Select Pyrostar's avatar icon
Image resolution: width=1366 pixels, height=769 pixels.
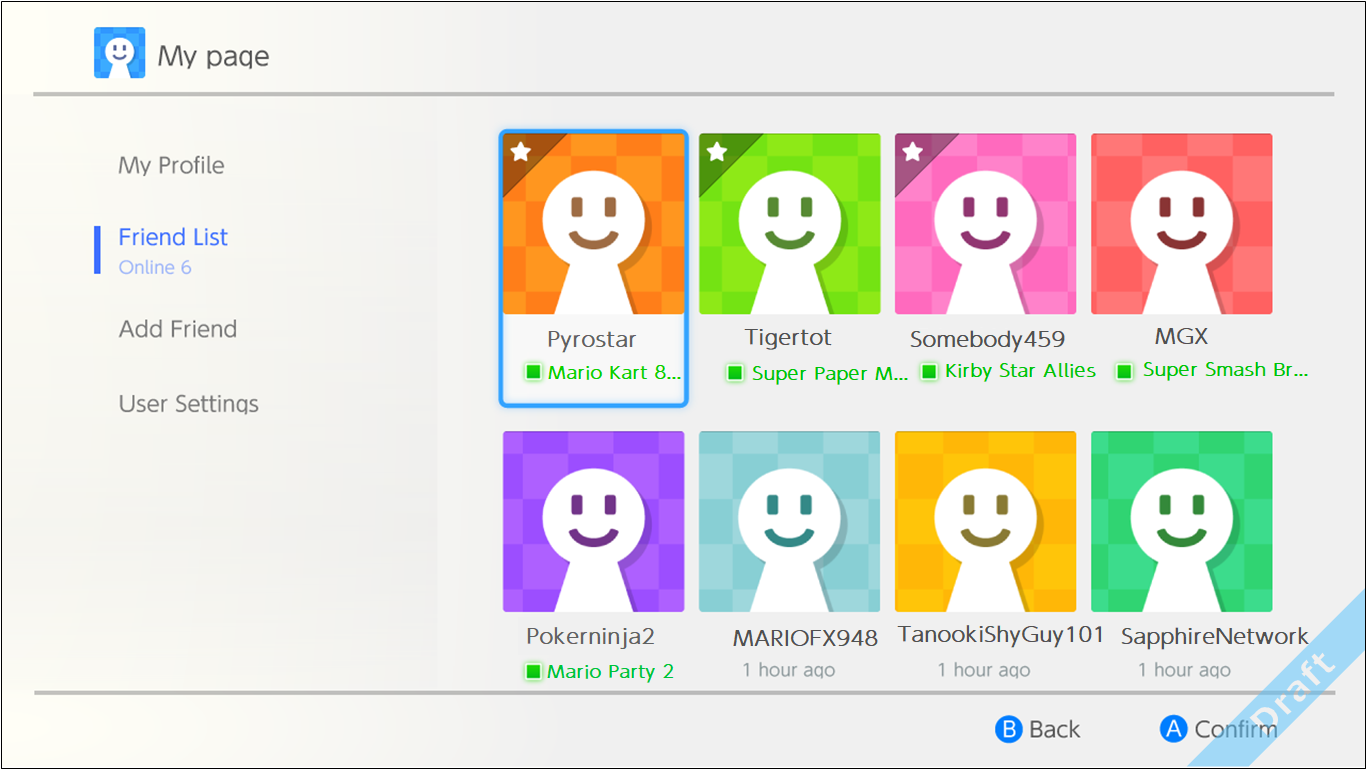593,222
